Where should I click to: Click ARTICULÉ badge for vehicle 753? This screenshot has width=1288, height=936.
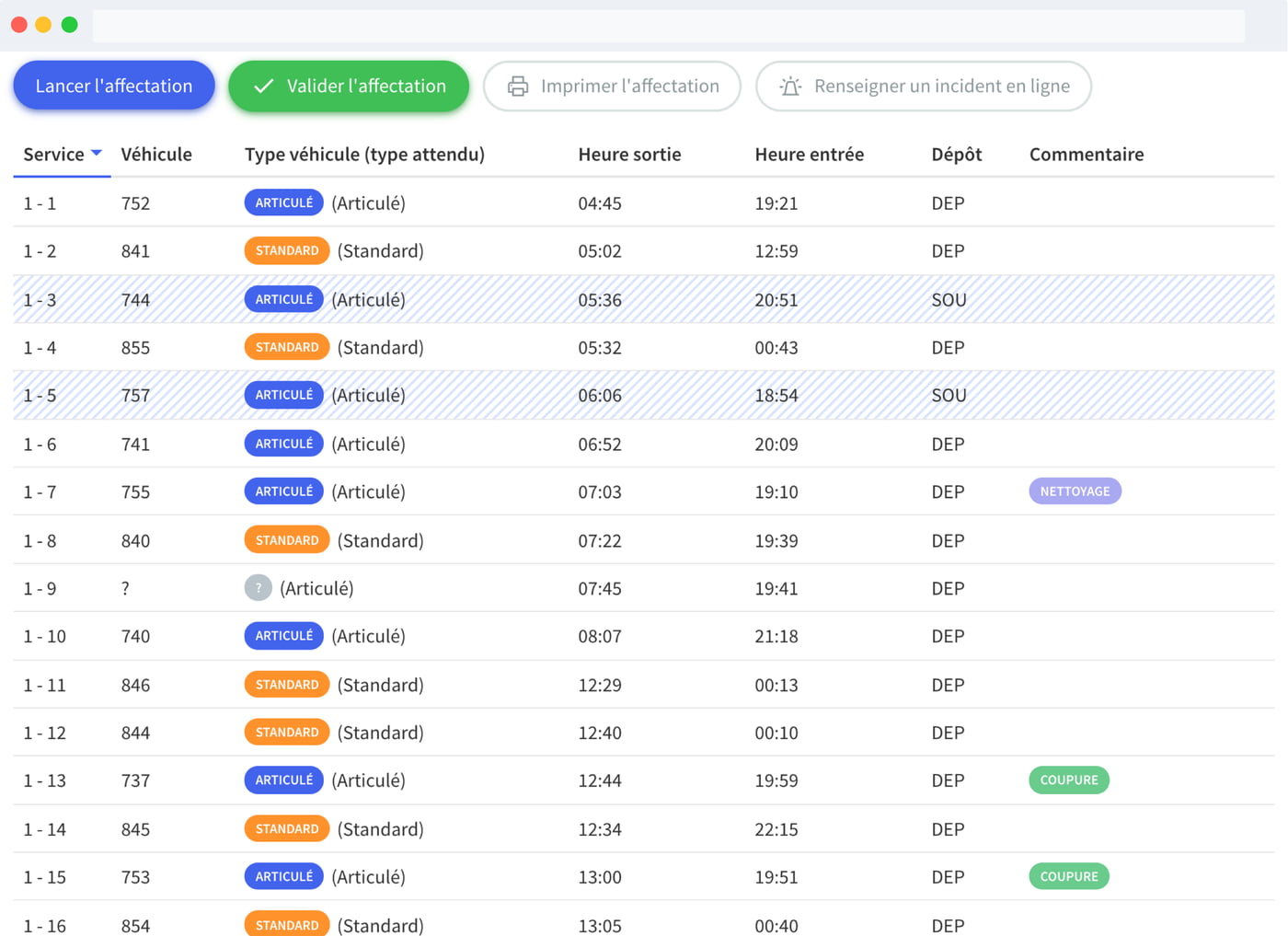(283, 876)
